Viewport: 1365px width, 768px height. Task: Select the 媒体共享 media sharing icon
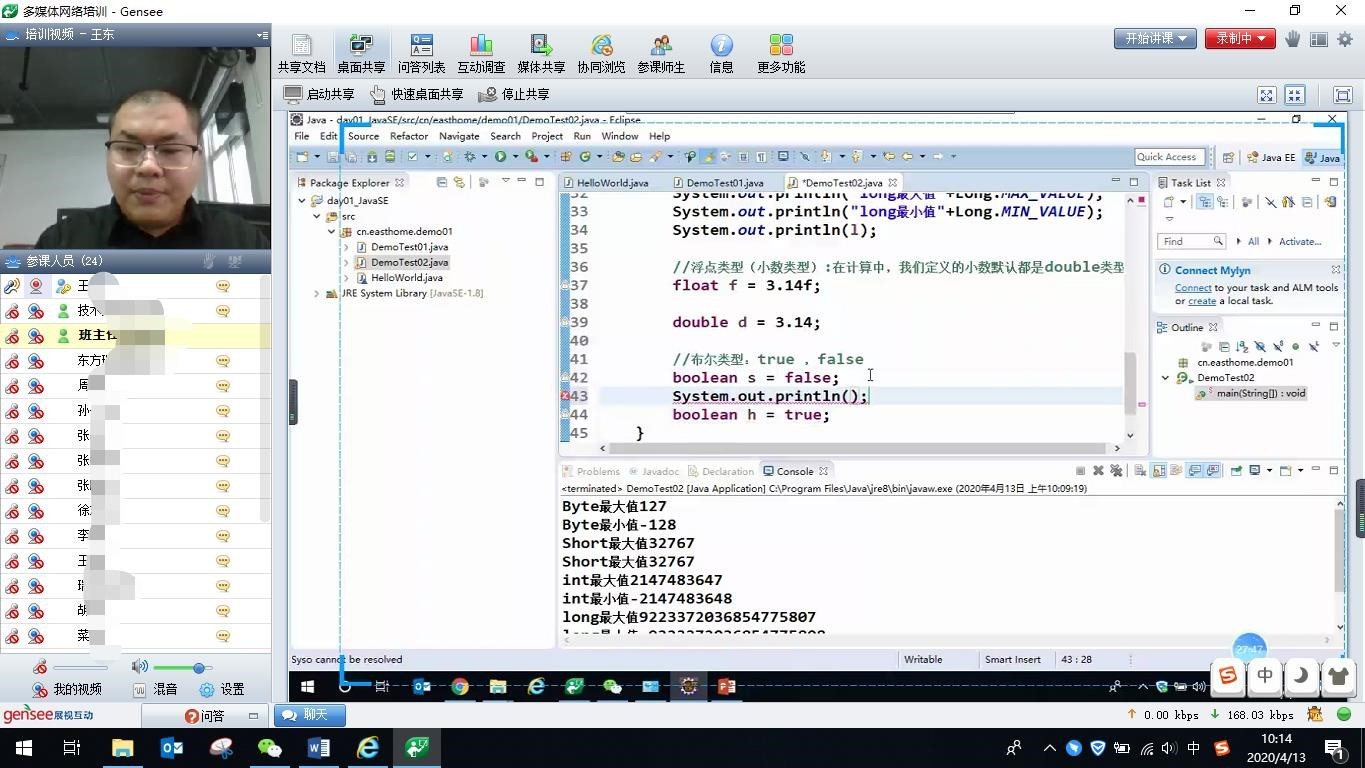pos(541,53)
